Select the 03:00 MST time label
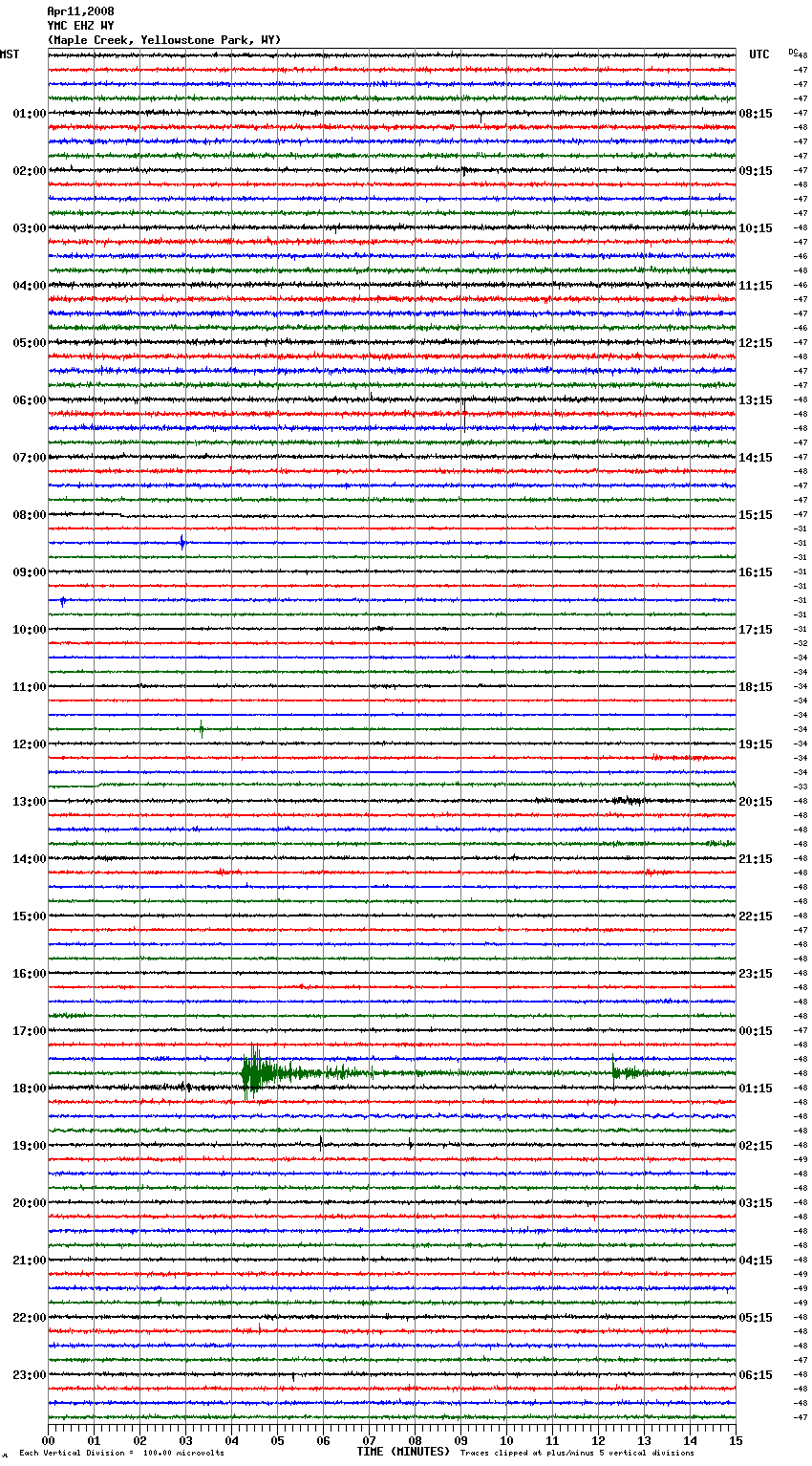The image size is (812, 1466). [x=30, y=228]
